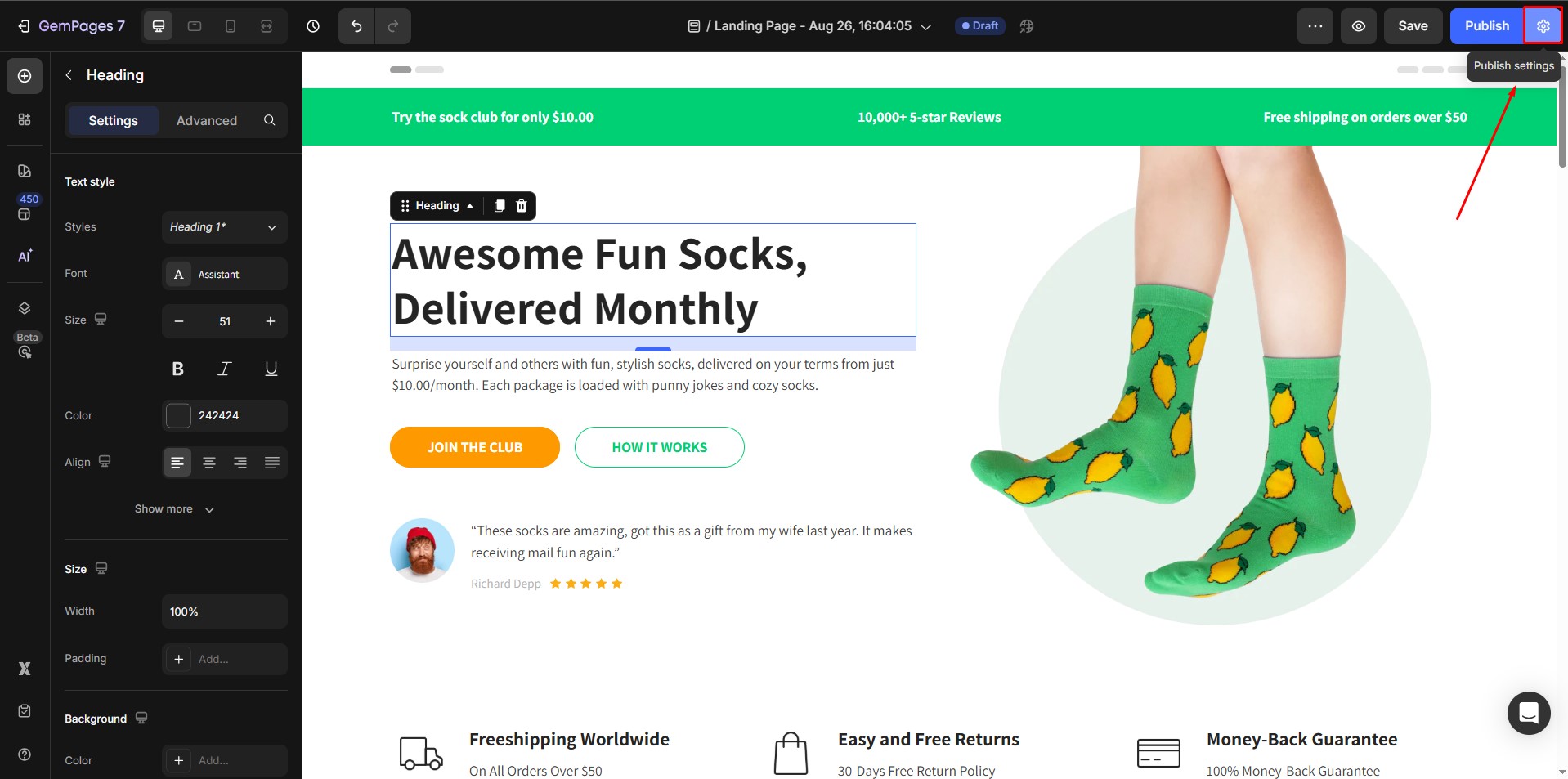Open version history clock icon
The width and height of the screenshot is (1568, 779).
click(x=313, y=26)
